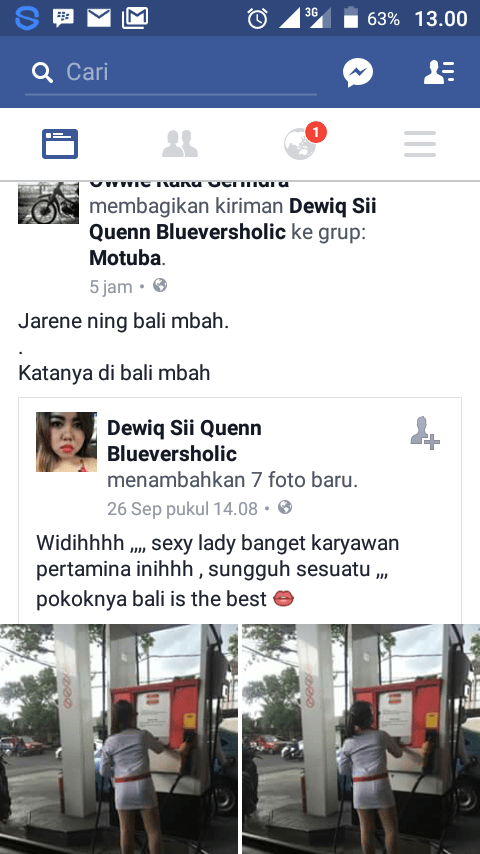
Task: Tap the public globe icon beside 5 jam
Action: 160,285
